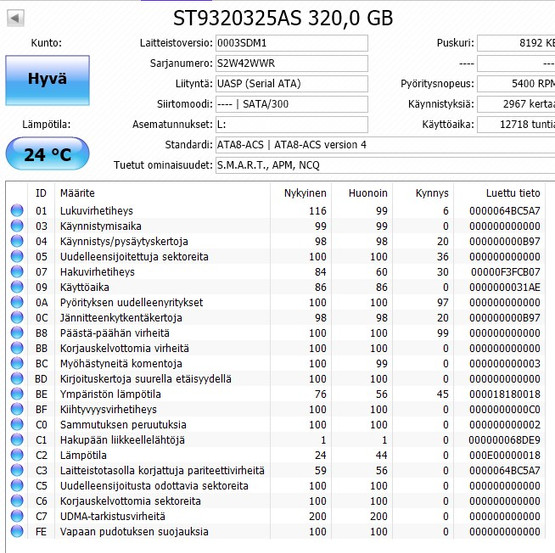Click status orb of Uudelleensijoitettuja sektoreita row

tap(17, 256)
